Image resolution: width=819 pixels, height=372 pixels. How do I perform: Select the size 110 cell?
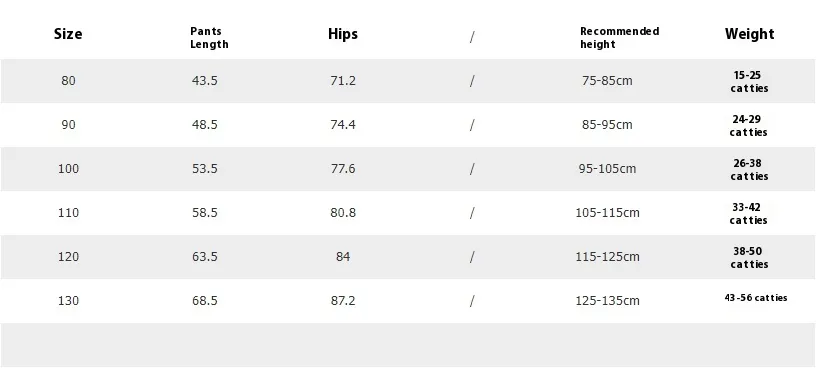click(x=68, y=213)
